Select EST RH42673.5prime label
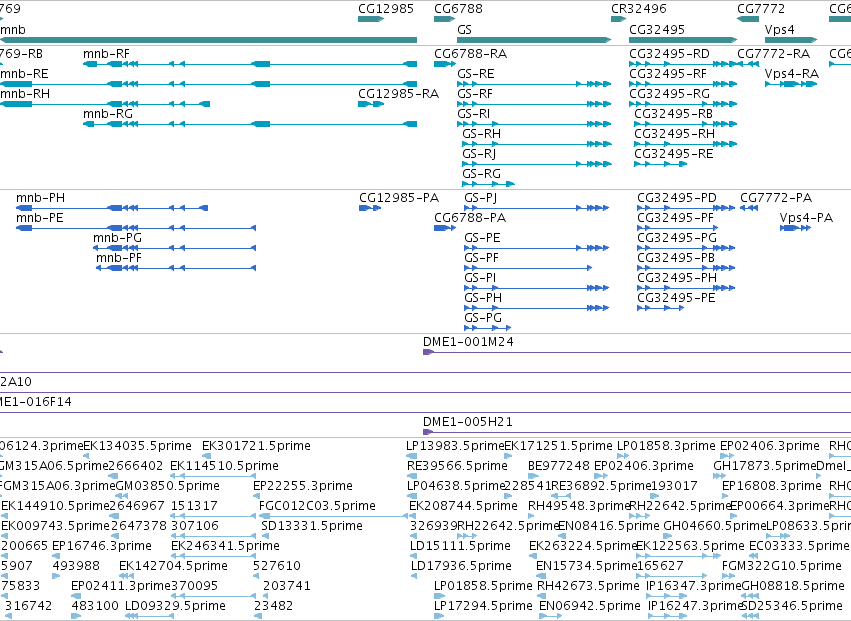 pyautogui.click(x=588, y=587)
